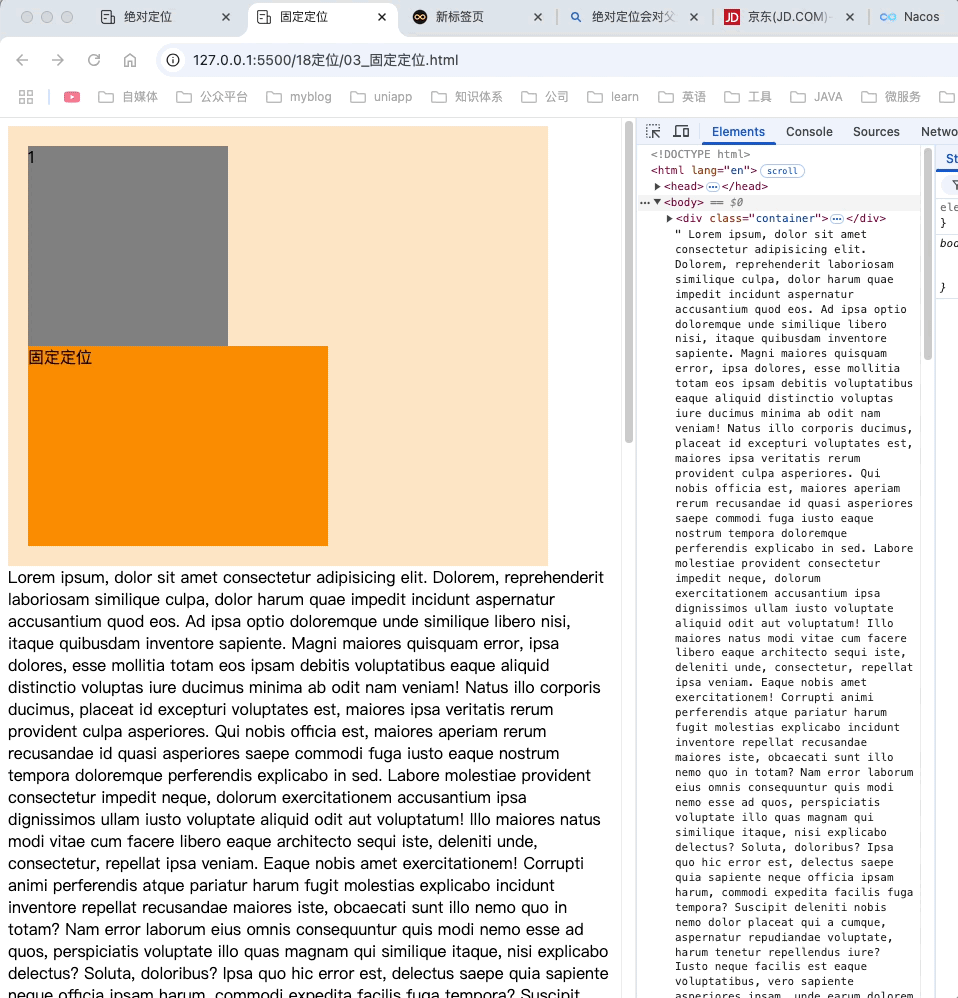Toggle the device toolbar in DevTools
This screenshot has height=998, width=958.
click(681, 132)
